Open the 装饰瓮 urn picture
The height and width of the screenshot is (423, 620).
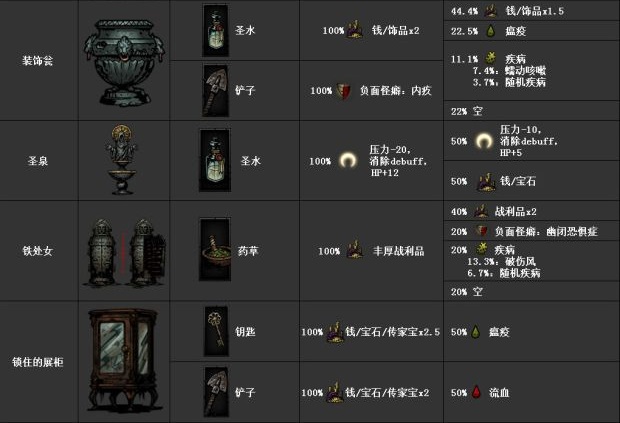(123, 60)
